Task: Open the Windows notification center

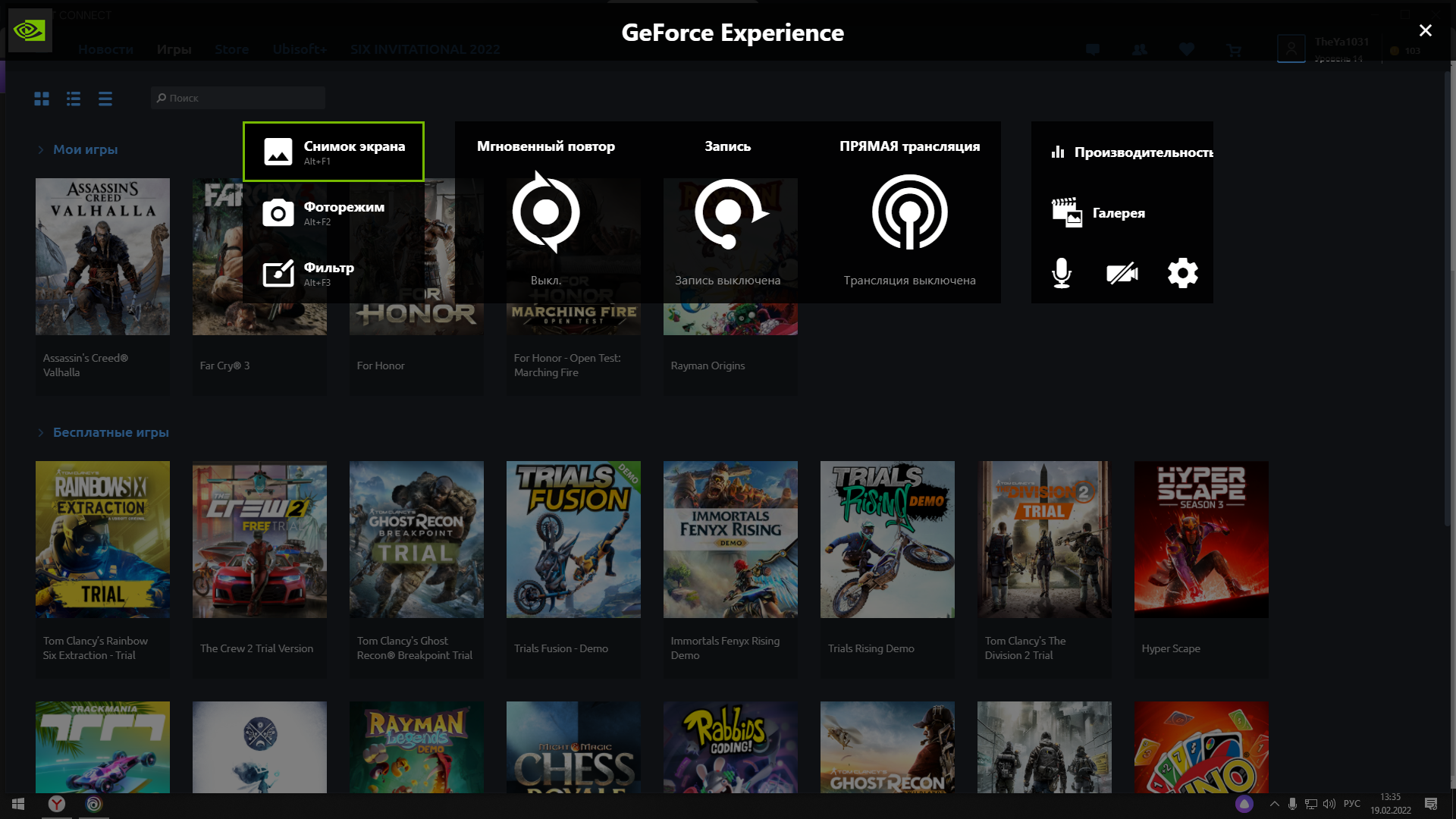Action: point(1431,804)
